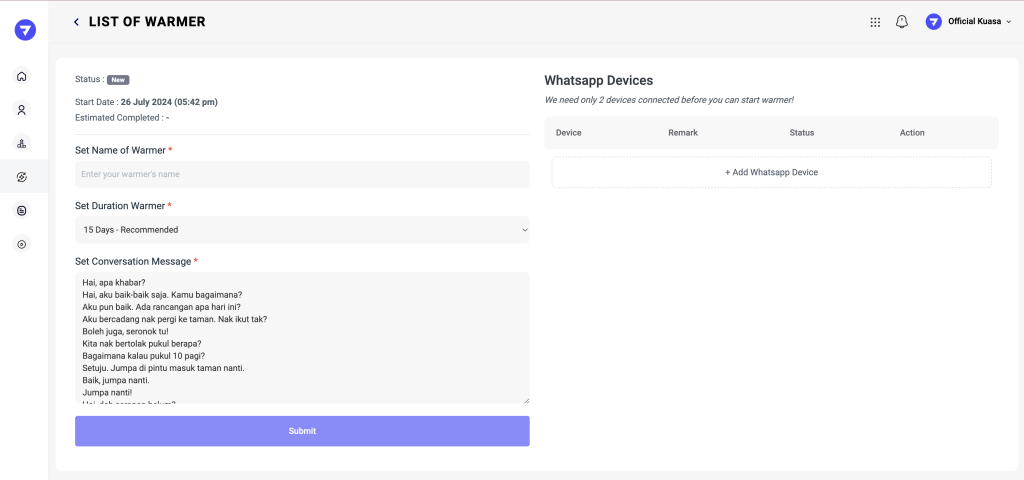1024x480 pixels.
Task: Go back using the arrow beside List of Warmer
Action: click(77, 22)
